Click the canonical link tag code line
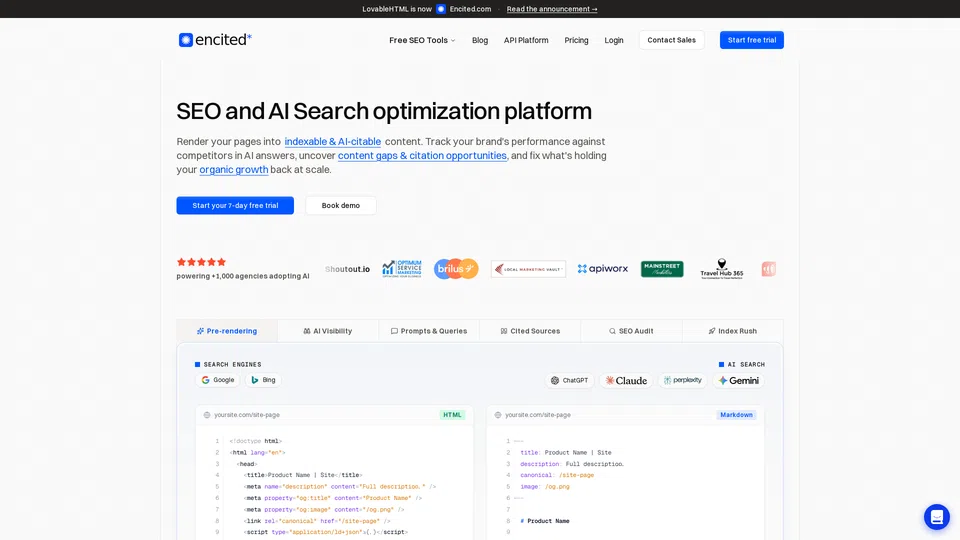This screenshot has width=960, height=540. [x=317, y=521]
